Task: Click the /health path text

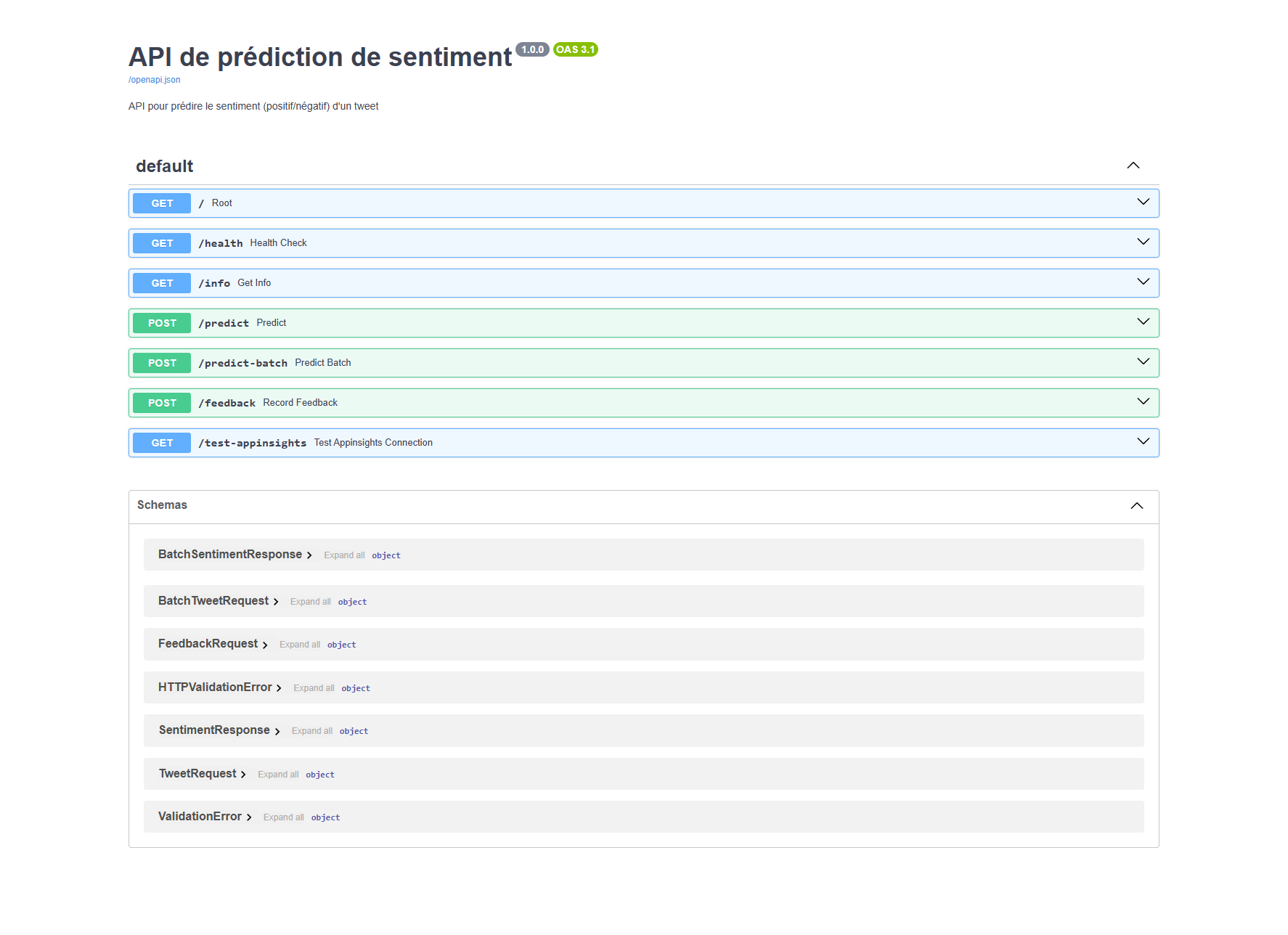Action: click(221, 243)
